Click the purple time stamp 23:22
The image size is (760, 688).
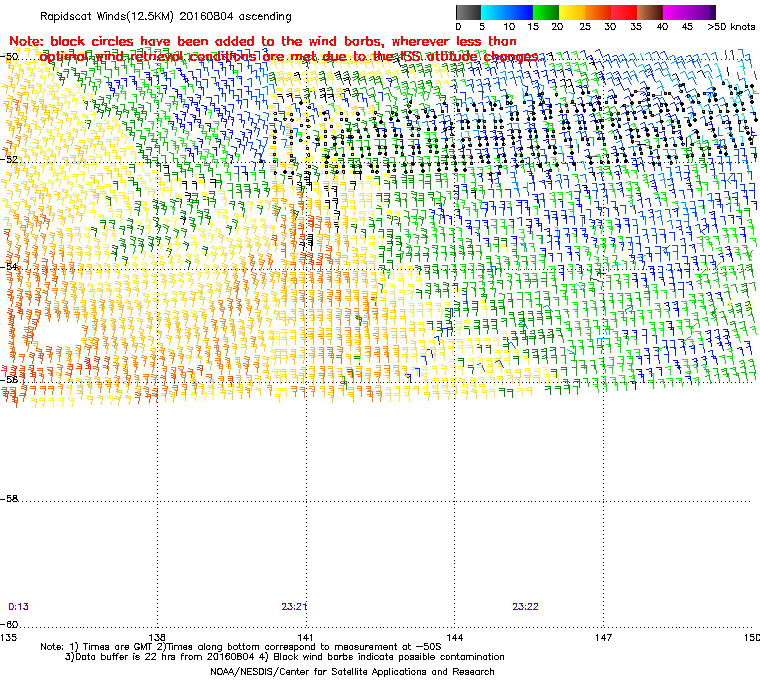525,607
